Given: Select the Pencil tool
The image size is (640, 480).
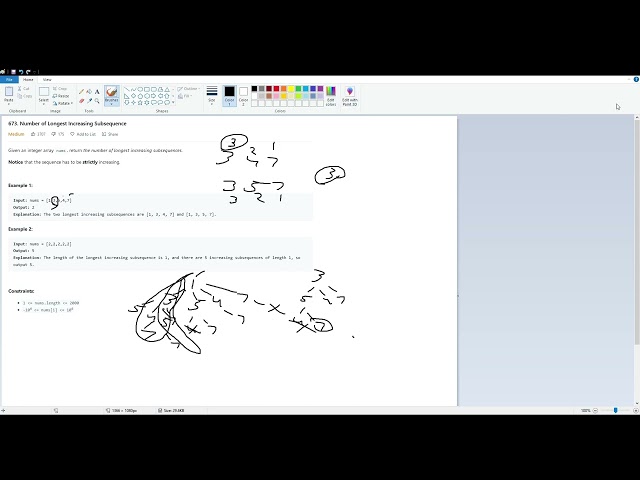Looking at the screenshot, I should 81,92.
